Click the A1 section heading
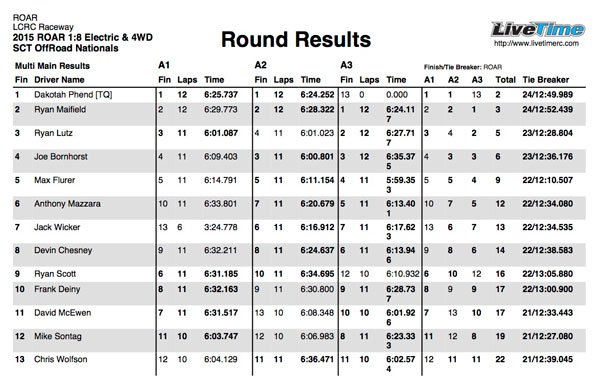 (164, 65)
